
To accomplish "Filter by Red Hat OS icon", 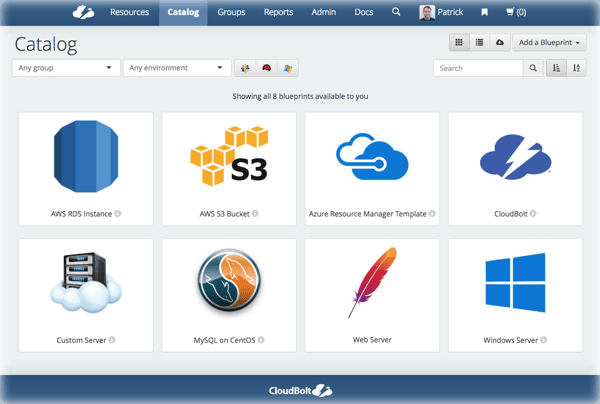I will tap(266, 68).
